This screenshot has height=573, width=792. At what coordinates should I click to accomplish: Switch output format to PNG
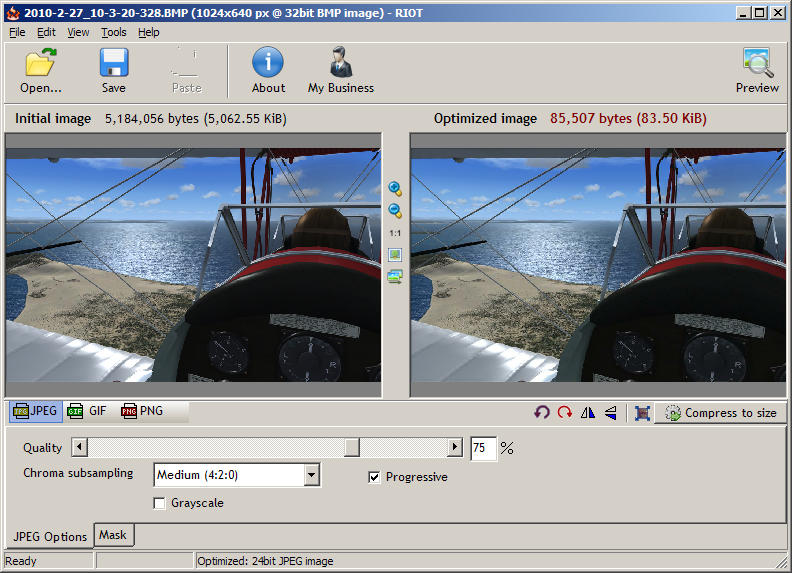pyautogui.click(x=142, y=411)
